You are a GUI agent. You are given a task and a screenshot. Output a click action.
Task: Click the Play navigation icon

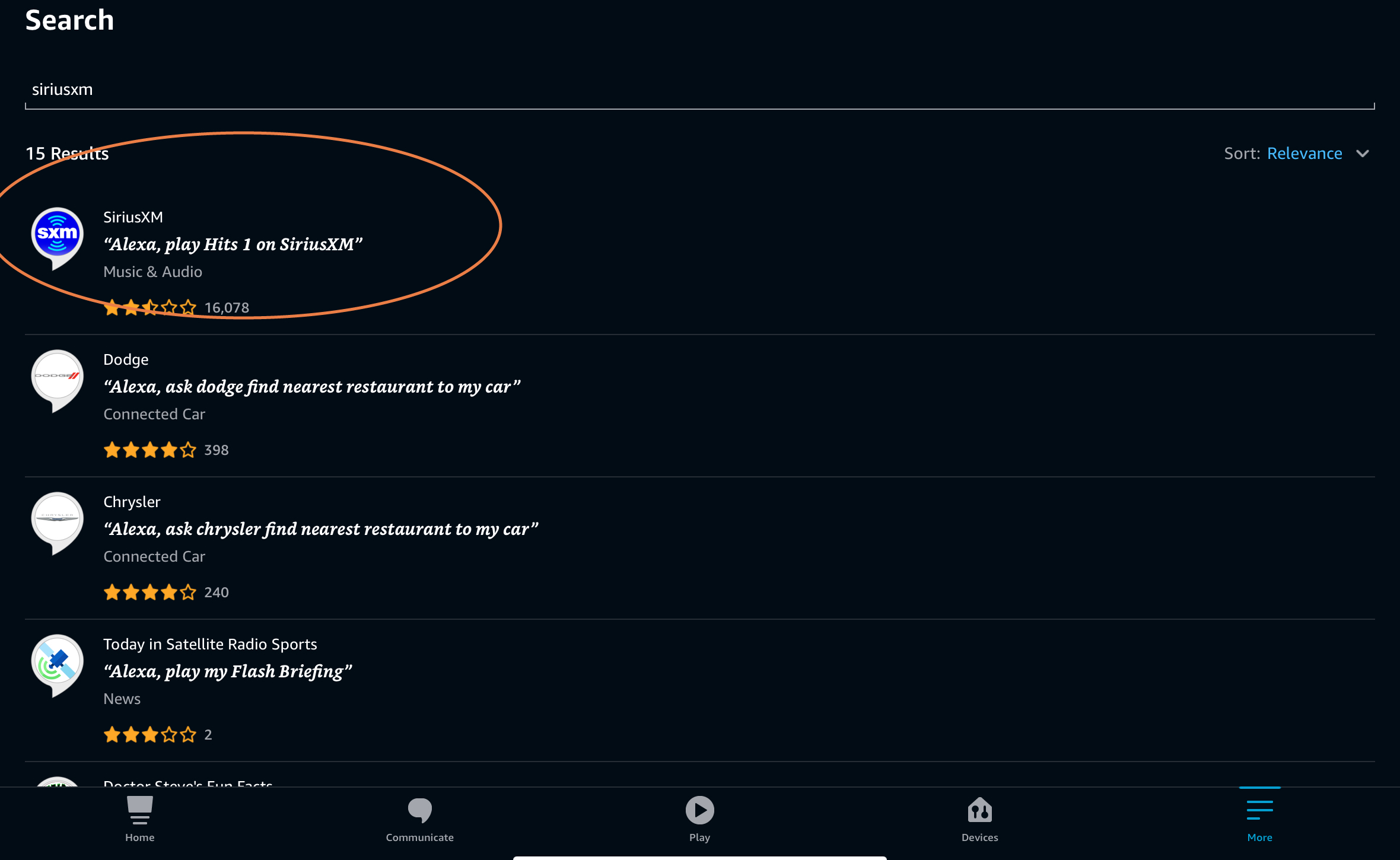point(699,819)
